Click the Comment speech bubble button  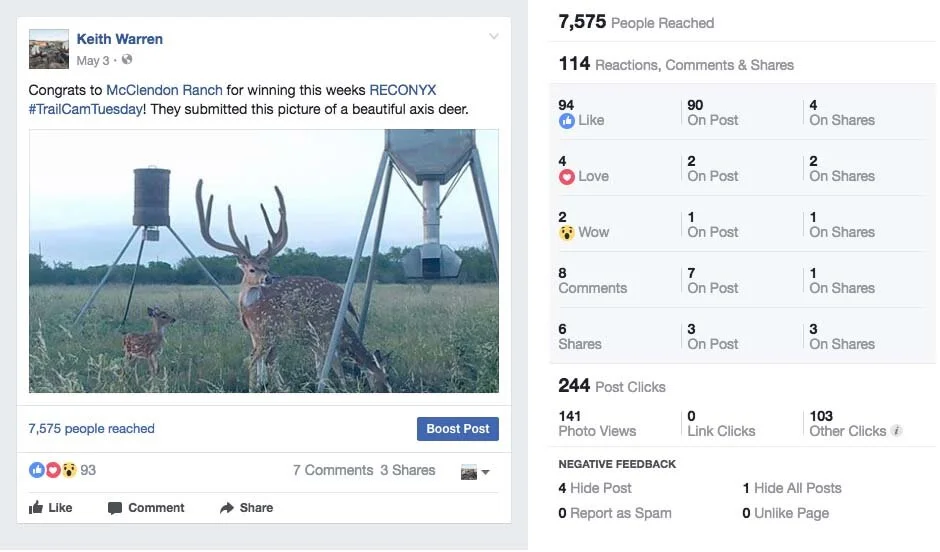(146, 508)
